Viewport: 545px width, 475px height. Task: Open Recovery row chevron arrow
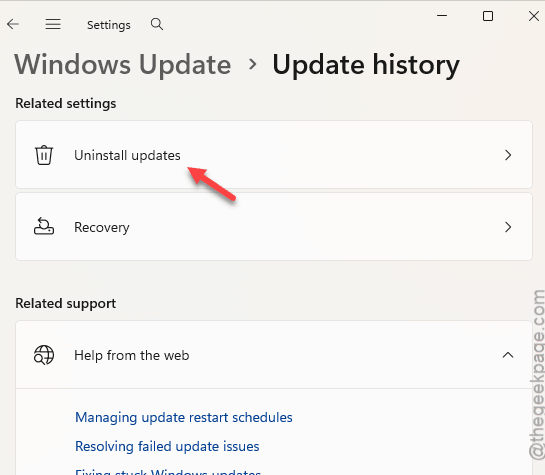508,227
